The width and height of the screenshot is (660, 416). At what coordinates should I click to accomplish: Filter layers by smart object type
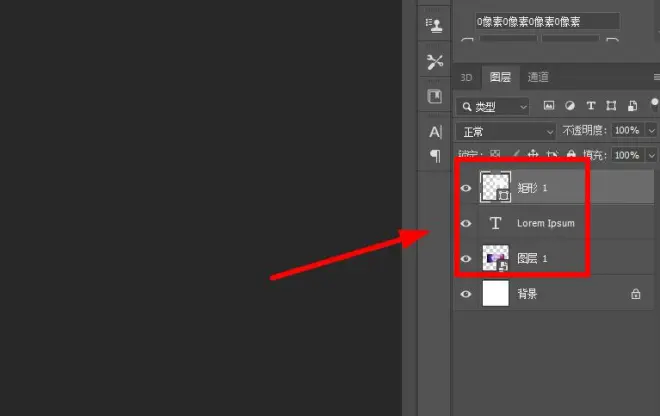coord(632,106)
